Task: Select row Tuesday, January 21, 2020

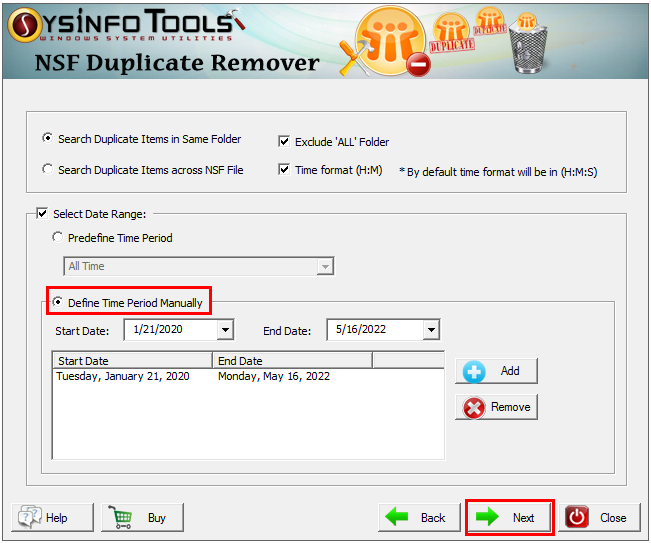Action: click(248, 376)
